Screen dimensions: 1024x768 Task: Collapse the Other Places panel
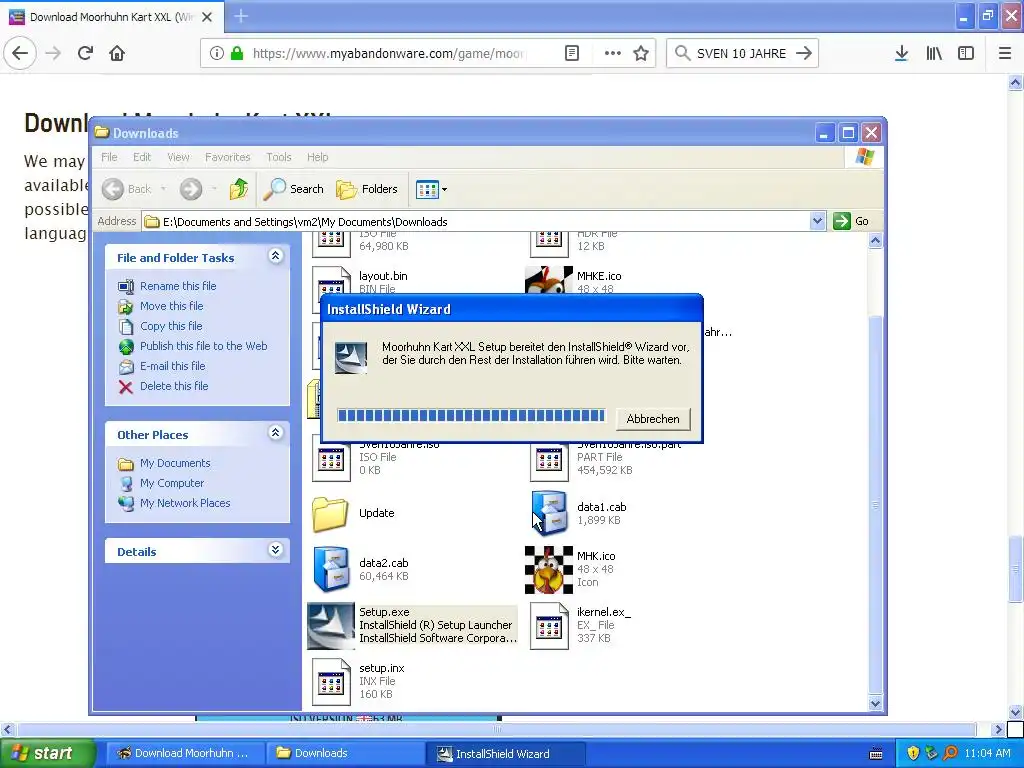click(x=276, y=433)
